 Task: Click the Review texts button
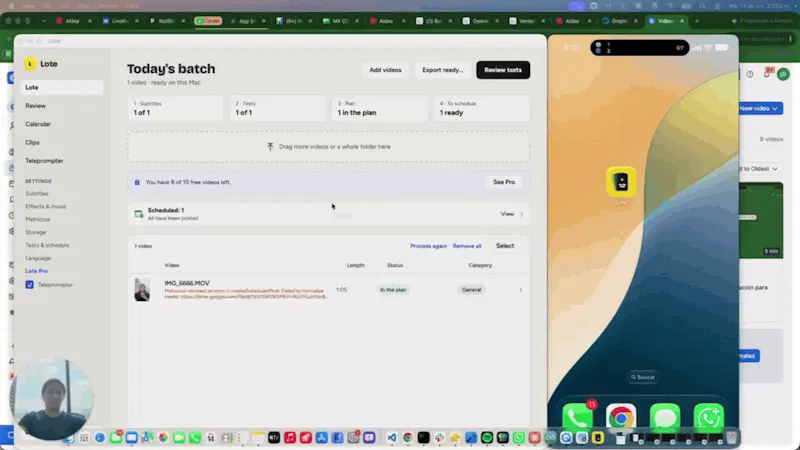[503, 70]
